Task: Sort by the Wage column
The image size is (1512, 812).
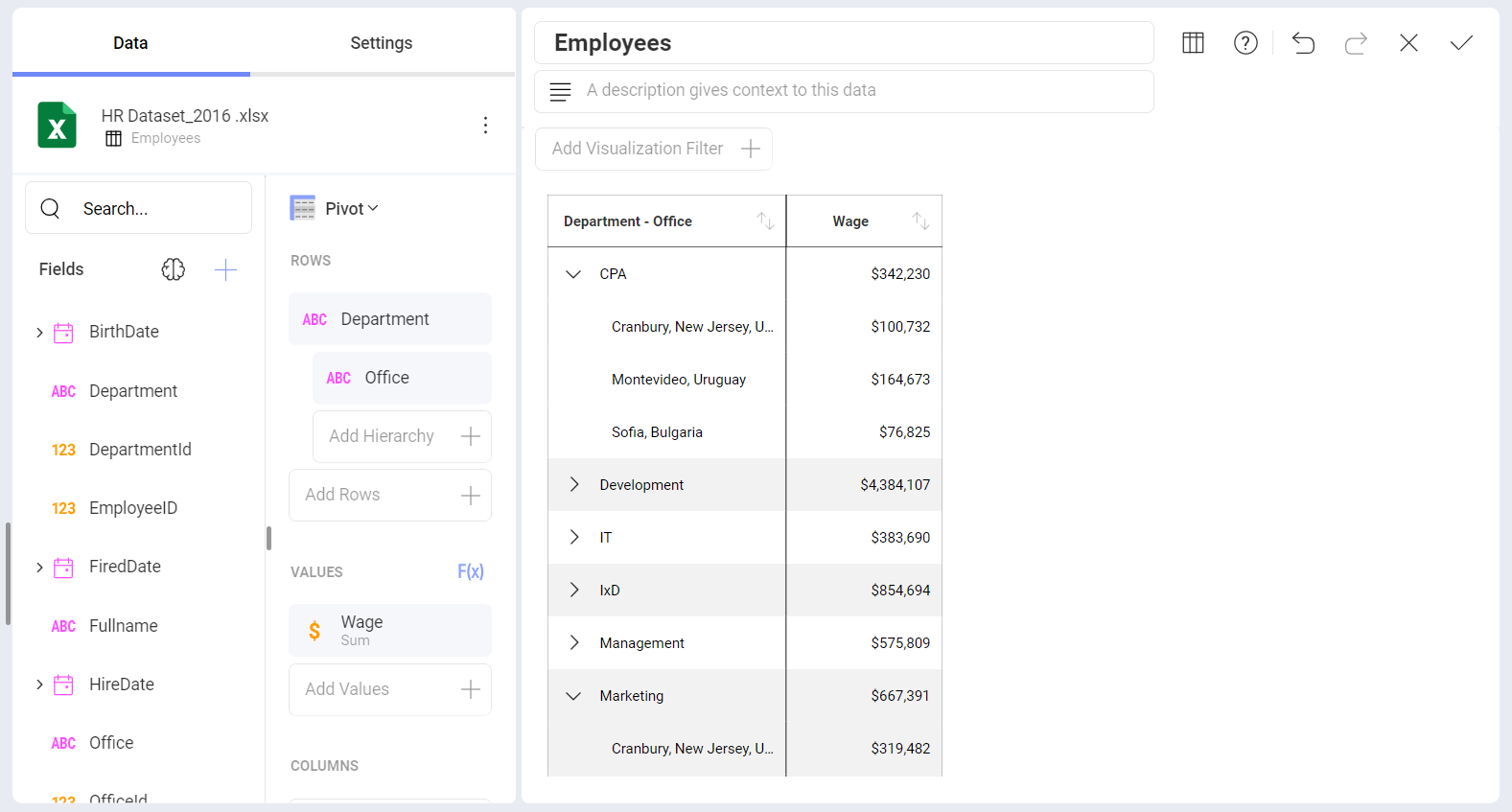Action: (x=920, y=221)
